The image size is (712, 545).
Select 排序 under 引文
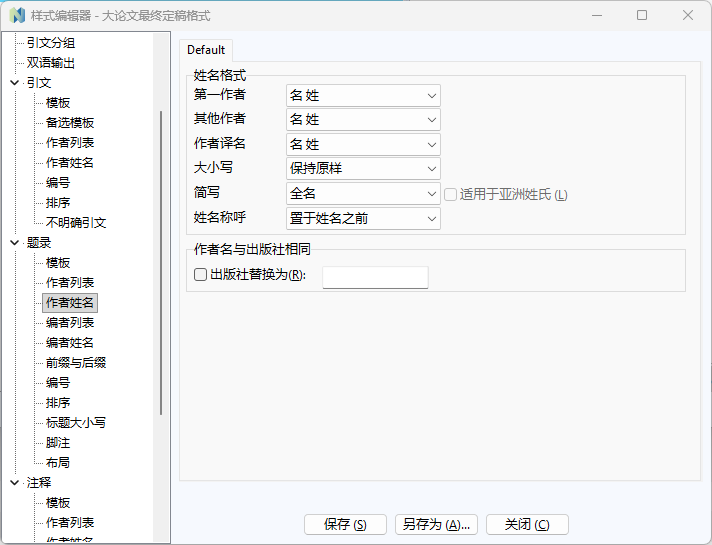click(x=58, y=203)
